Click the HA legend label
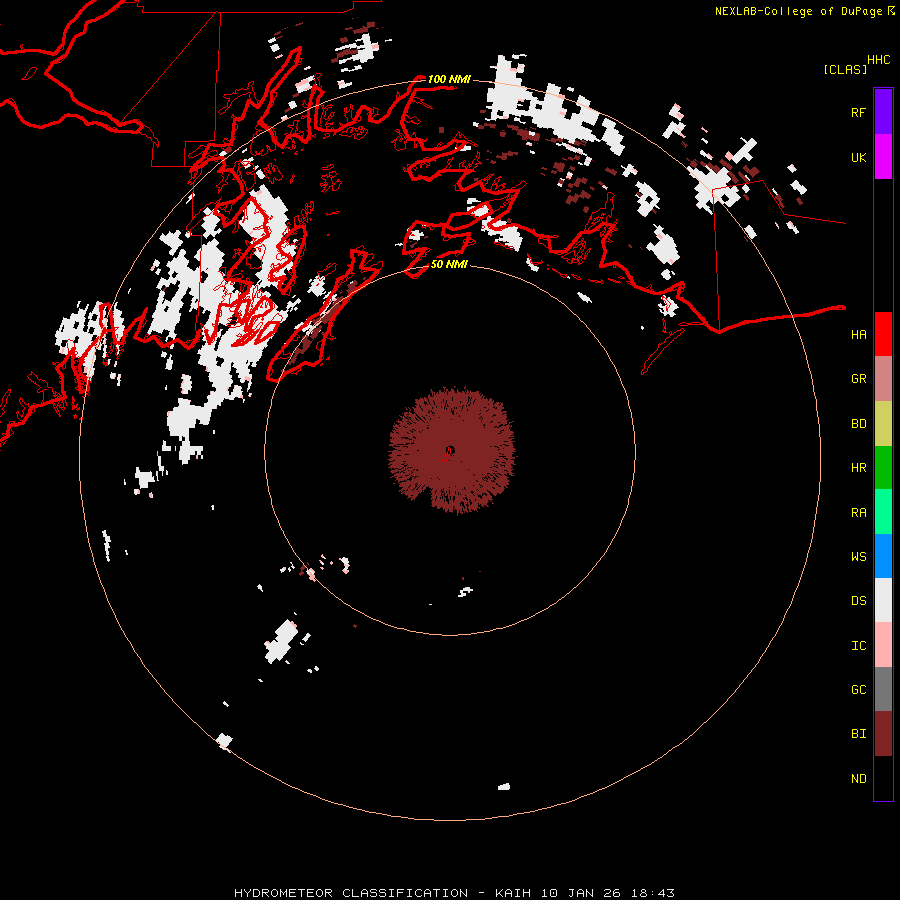Screen dimensions: 900x900 pos(858,335)
